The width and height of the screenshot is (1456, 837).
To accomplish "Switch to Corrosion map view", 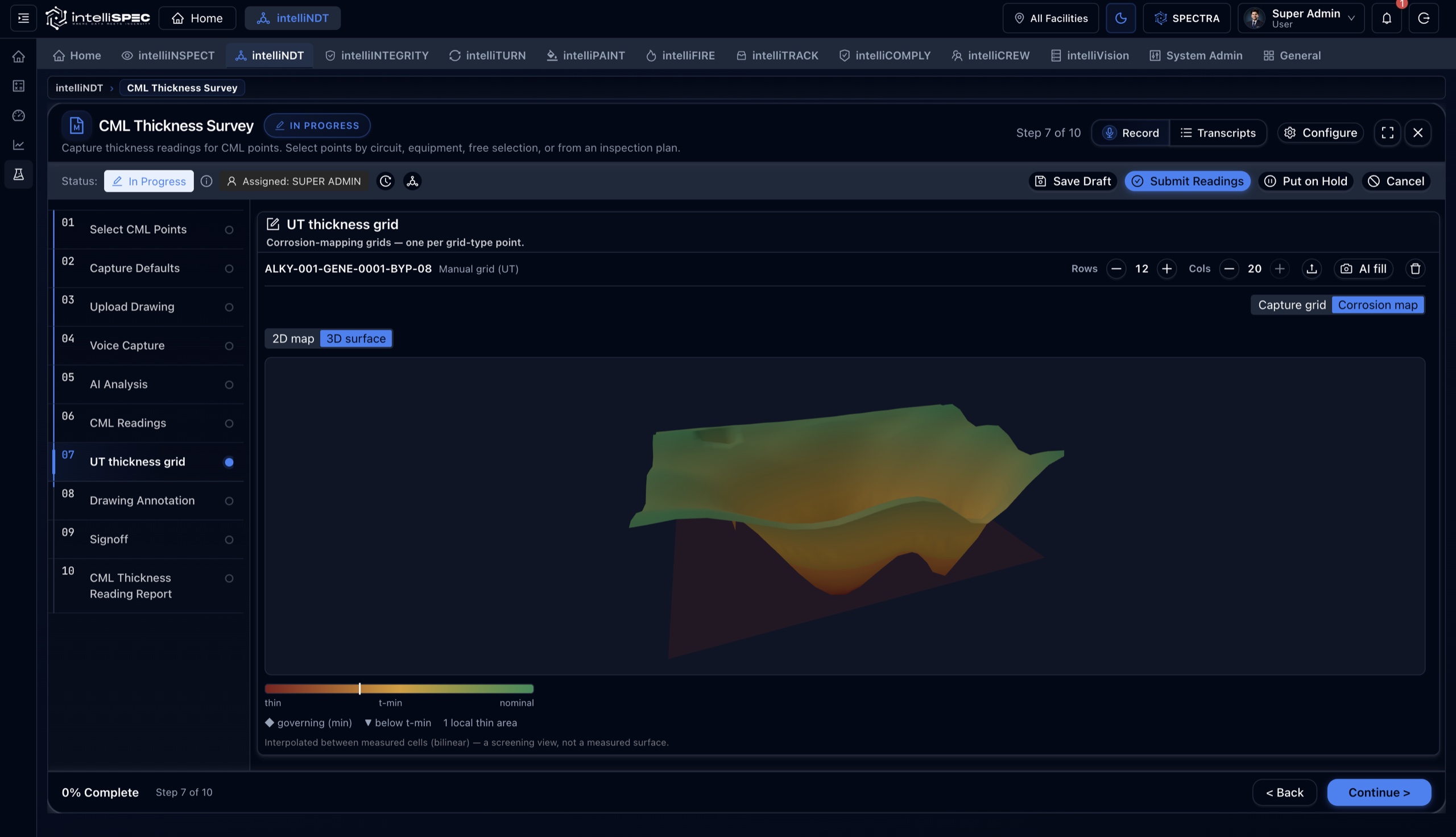I will (x=1378, y=305).
